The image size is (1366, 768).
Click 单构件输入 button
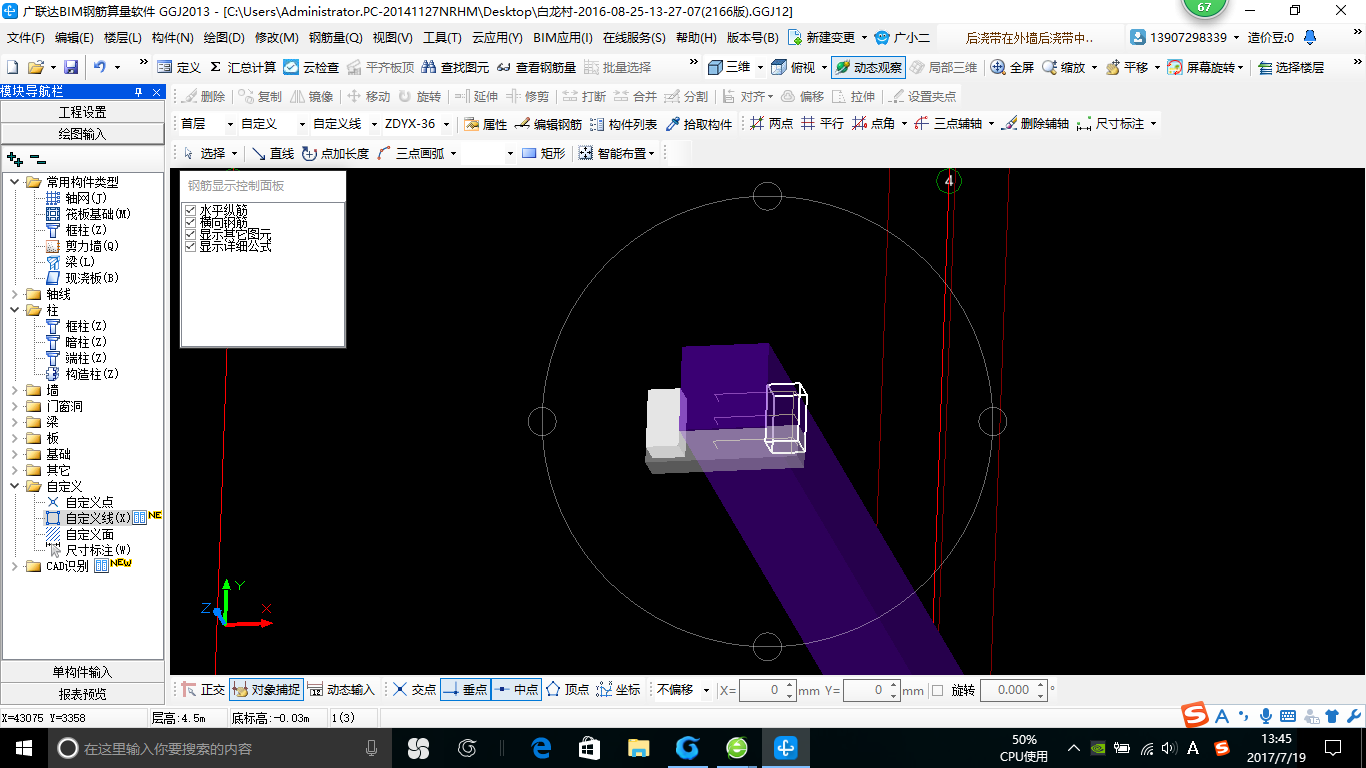click(82, 672)
